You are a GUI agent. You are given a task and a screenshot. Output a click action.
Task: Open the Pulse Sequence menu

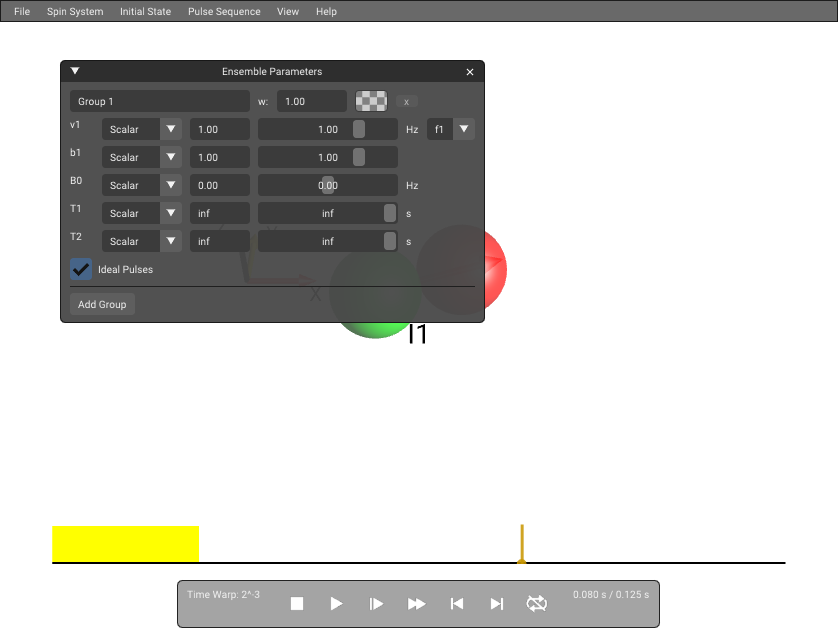224,11
